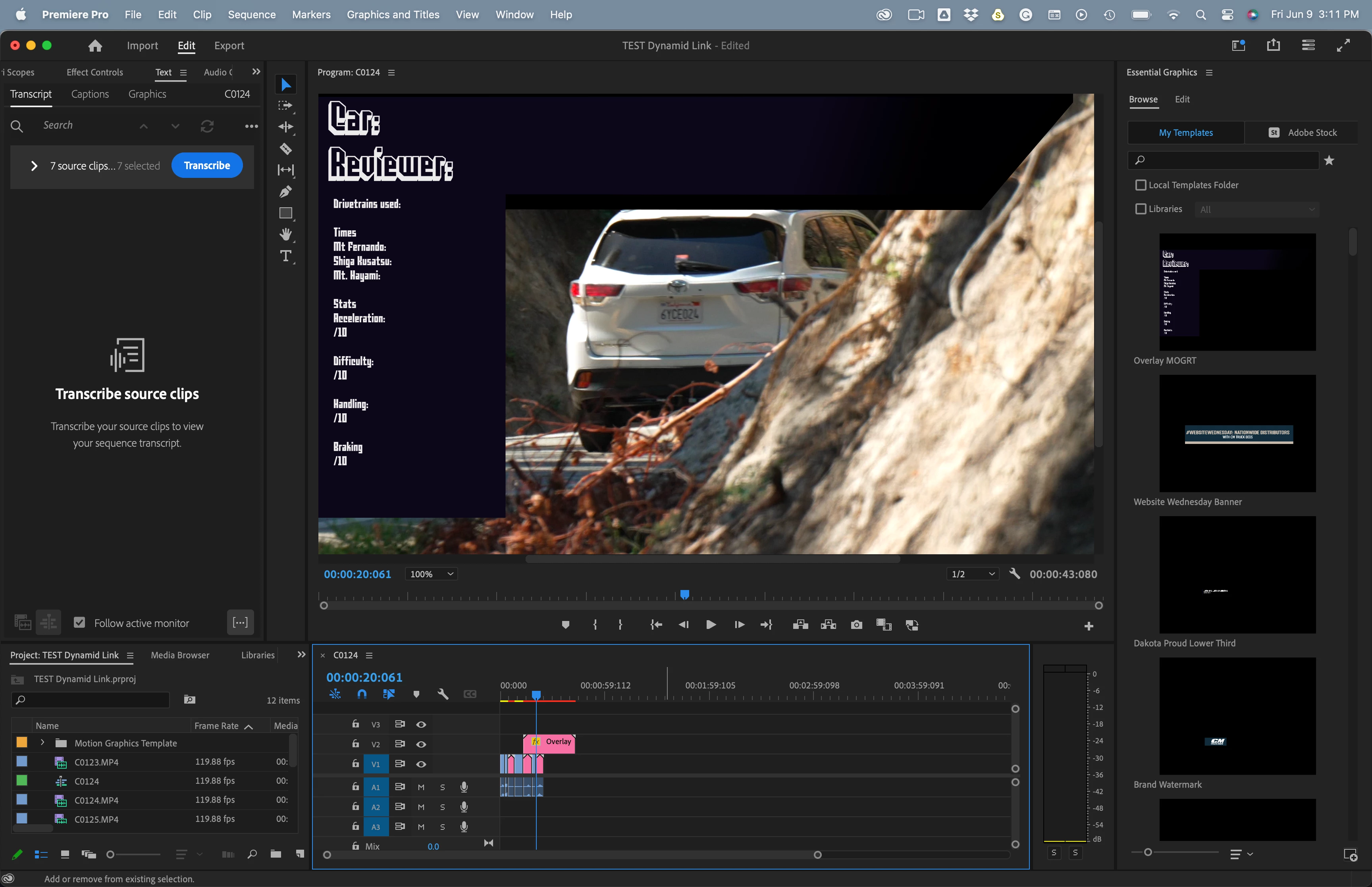Screen dimensions: 1372x887
Task: Open the 100% zoom level dropdown
Action: coord(431,574)
